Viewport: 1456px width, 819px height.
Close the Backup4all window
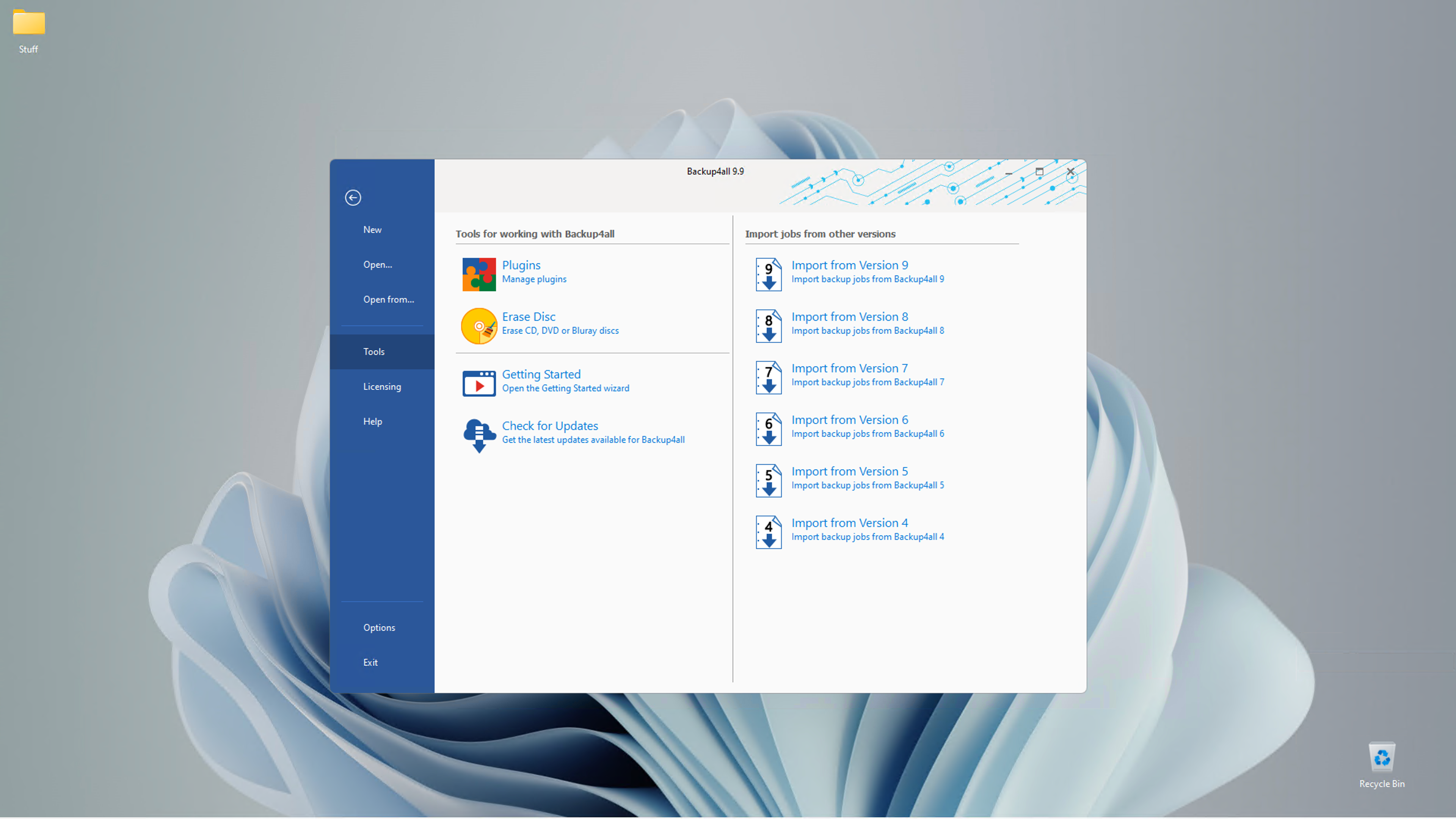pyautogui.click(x=1070, y=171)
